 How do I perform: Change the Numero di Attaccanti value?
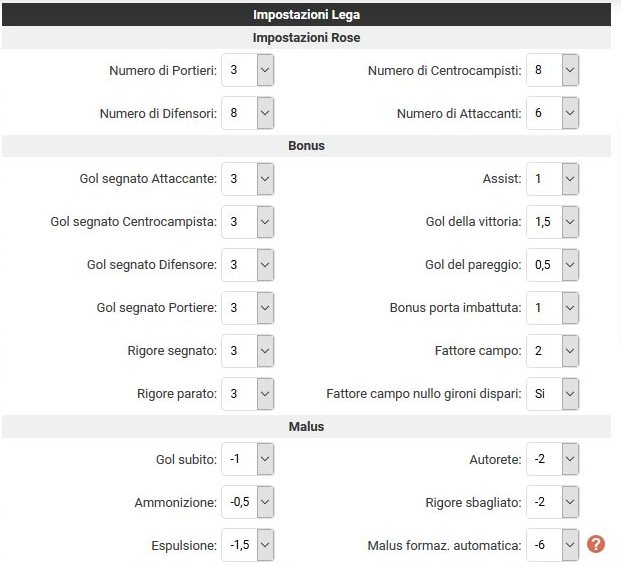coord(552,113)
